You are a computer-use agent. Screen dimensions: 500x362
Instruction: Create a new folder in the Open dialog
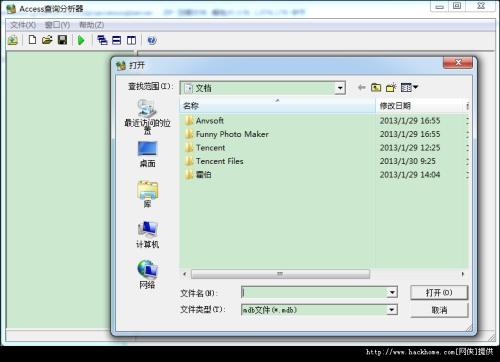(391, 87)
